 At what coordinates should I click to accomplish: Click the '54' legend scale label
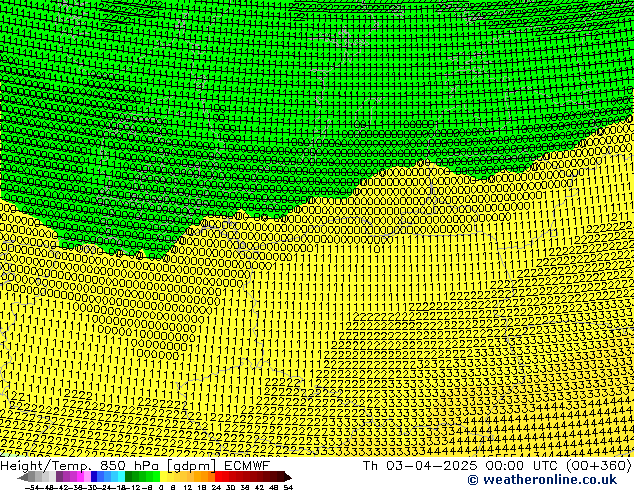pos(288,487)
